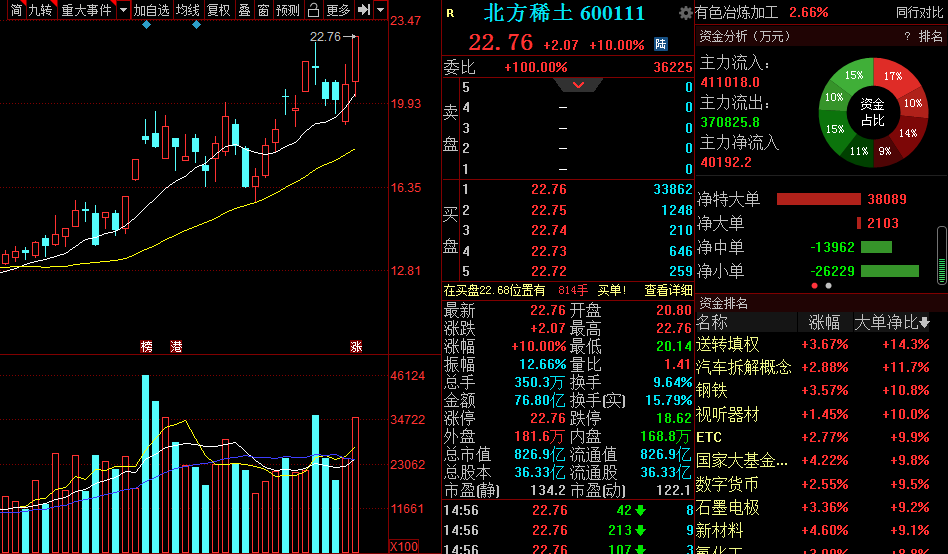
Task: Open the 同行对比 peer comparison
Action: pos(919,12)
